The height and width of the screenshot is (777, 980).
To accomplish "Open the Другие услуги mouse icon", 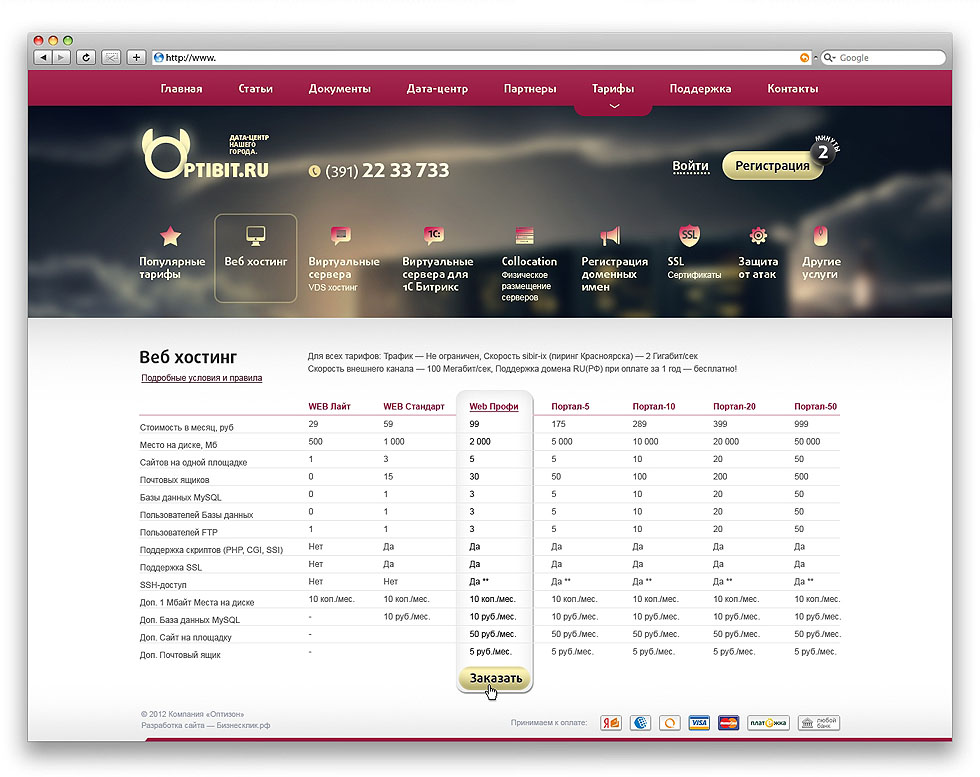I will point(821,236).
